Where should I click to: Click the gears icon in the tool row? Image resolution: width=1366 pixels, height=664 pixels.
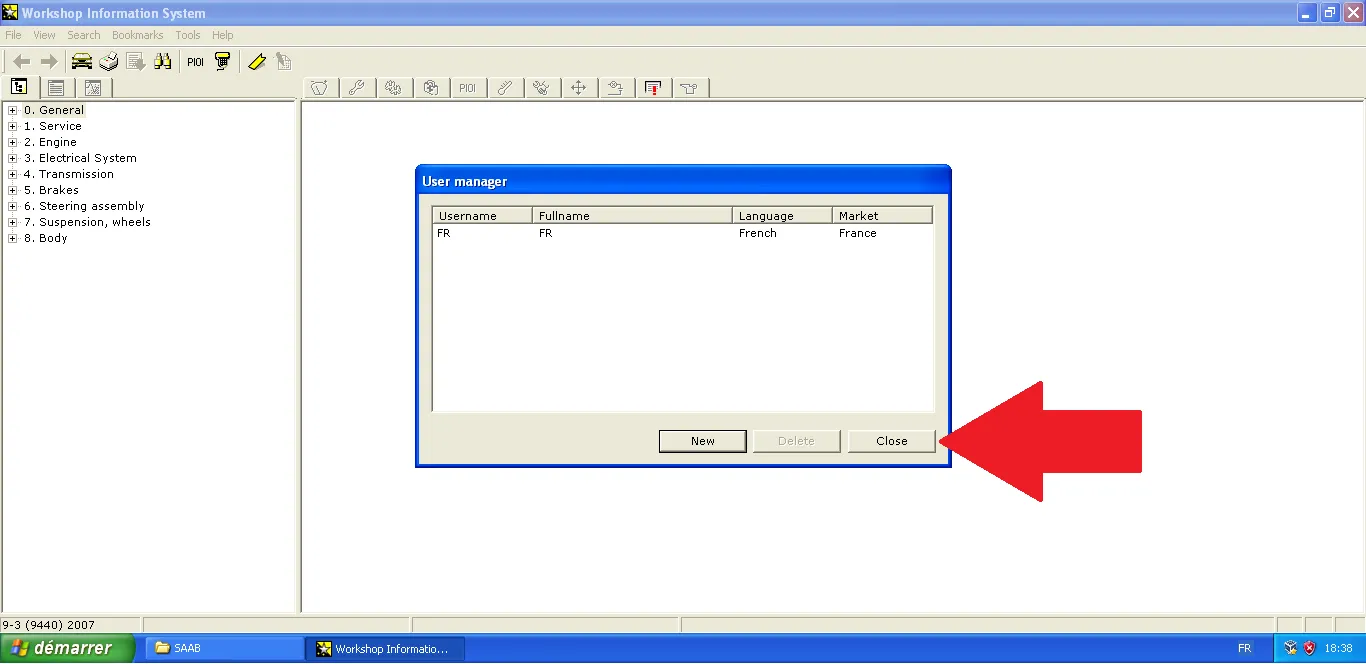coord(394,87)
